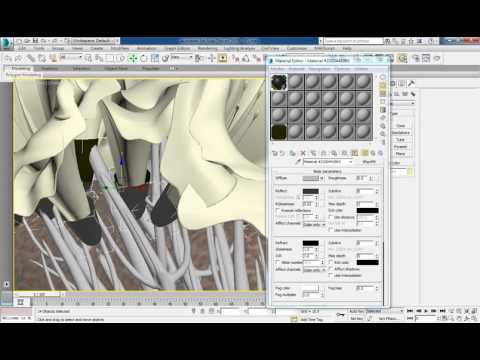Open the Workspace Default dropdown
Screen dimensions: 480x360
[95, 41]
